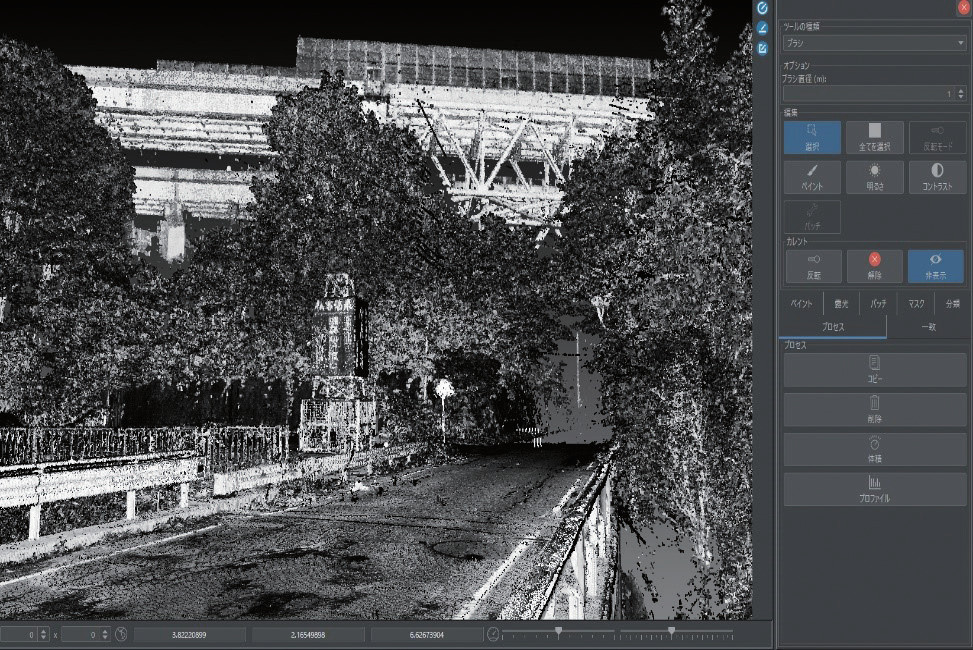The height and width of the screenshot is (650, 973).
Task: Switch to the マスク tab
Action: [x=916, y=304]
